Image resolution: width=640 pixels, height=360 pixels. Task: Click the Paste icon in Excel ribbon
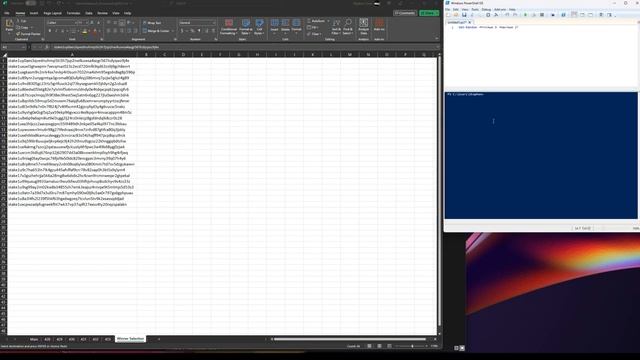(x=9, y=24)
